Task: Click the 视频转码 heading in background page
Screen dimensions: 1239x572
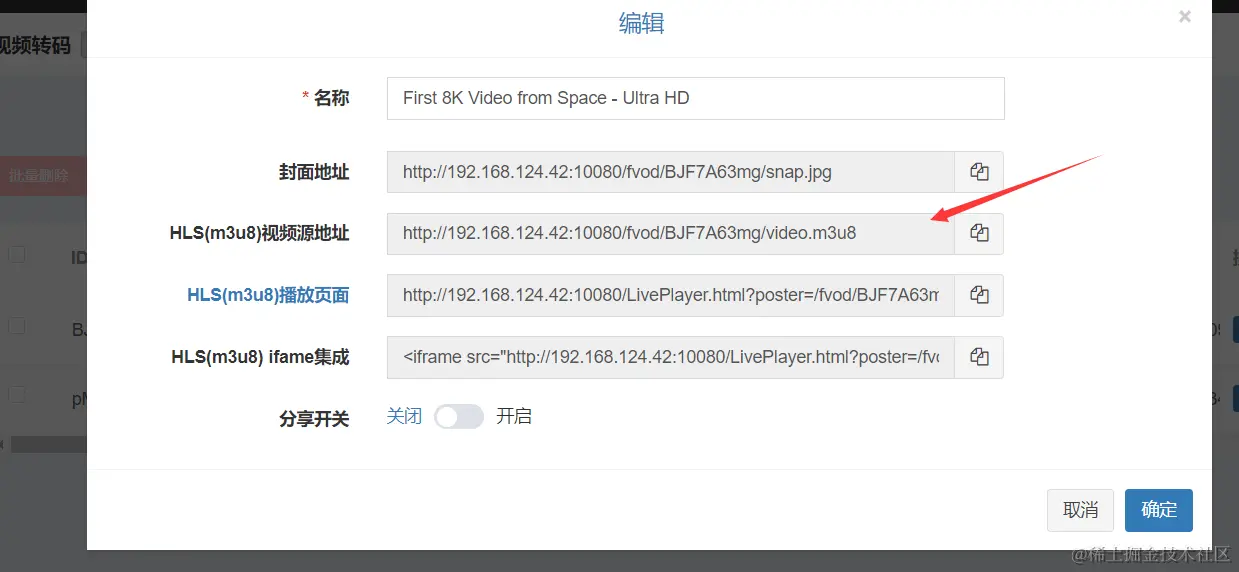Action: pyautogui.click(x=36, y=45)
